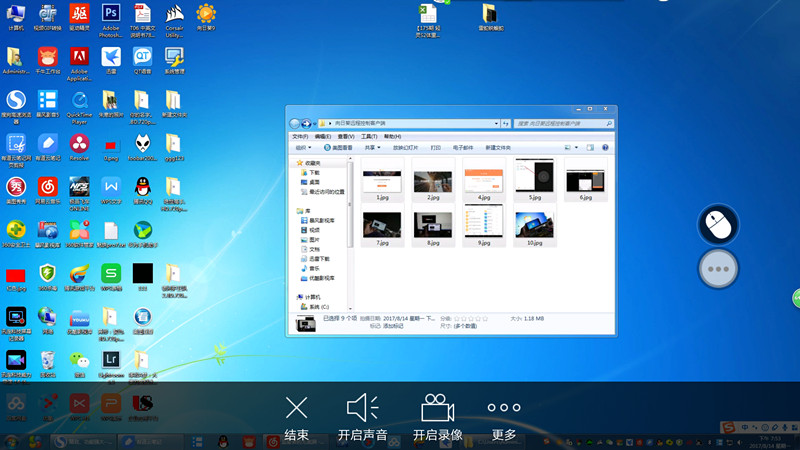Screen dimensions: 800x450
Task: Click the 新建文件夹 toolbar button
Action: coord(499,147)
